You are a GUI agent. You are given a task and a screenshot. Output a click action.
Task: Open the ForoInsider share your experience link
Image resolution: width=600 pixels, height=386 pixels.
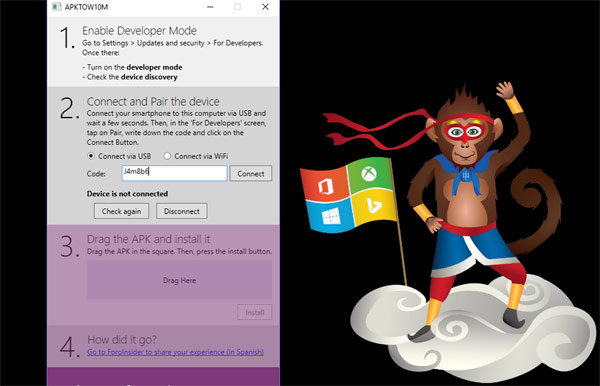[175, 352]
